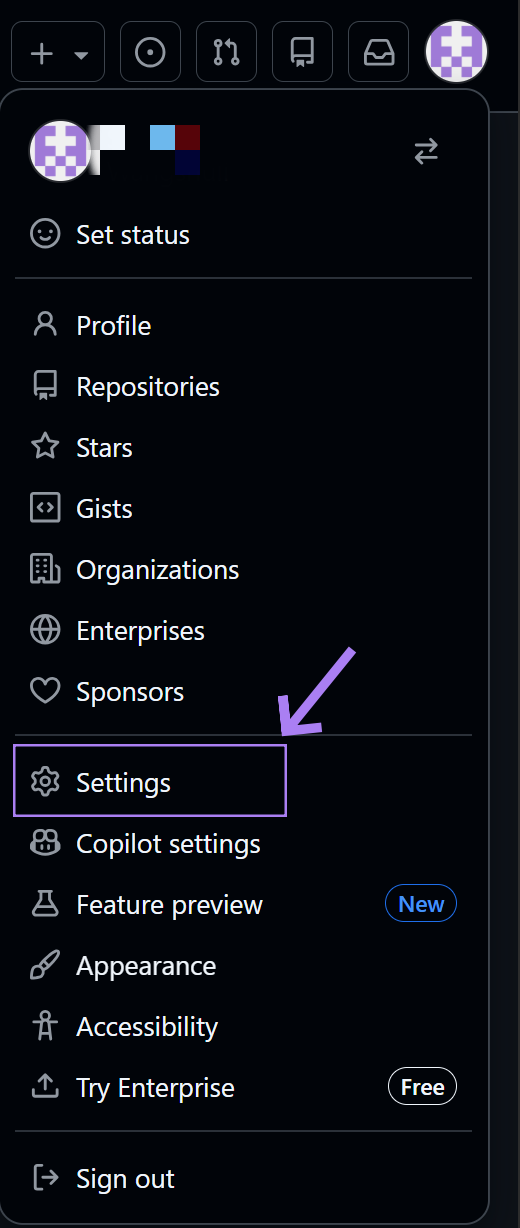
Task: Open the Pull requests icon
Action: (226, 52)
